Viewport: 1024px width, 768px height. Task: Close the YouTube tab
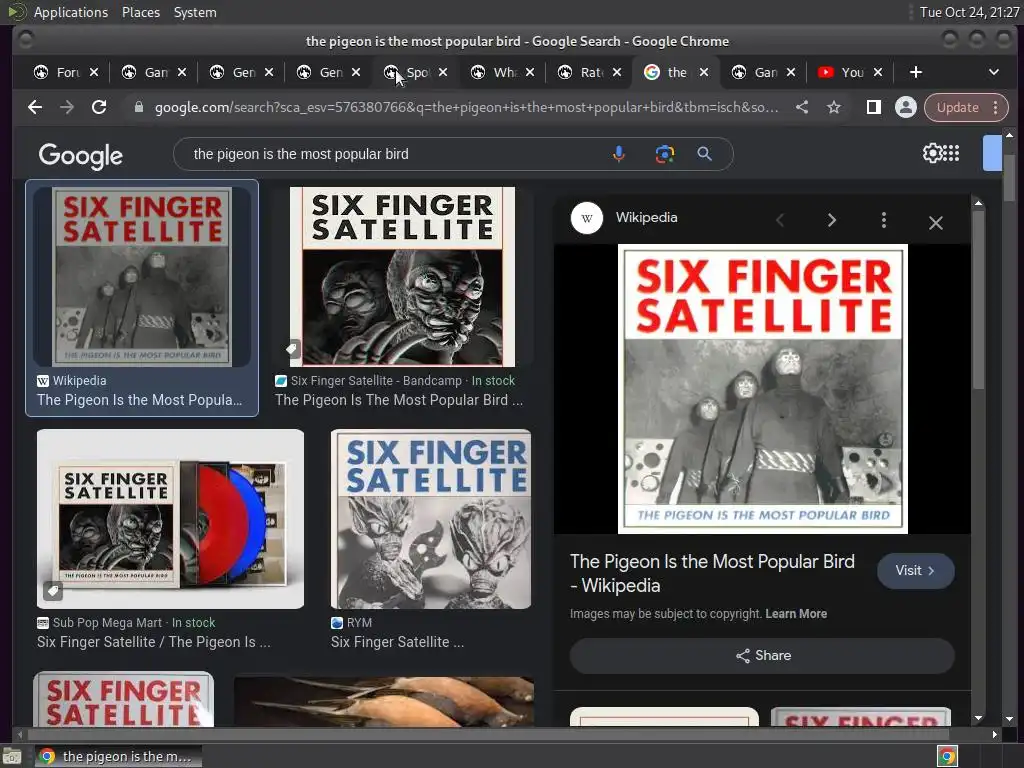pyautogui.click(x=878, y=72)
